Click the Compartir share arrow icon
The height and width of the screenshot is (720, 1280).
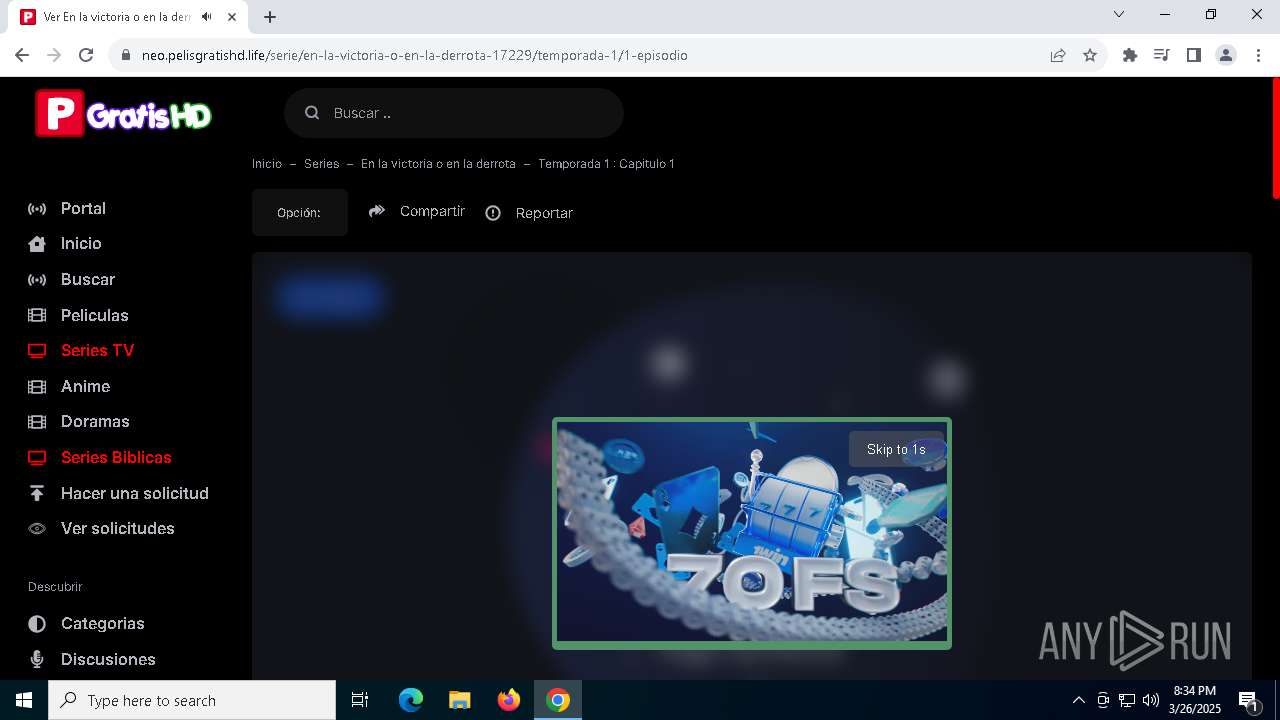pyautogui.click(x=377, y=211)
